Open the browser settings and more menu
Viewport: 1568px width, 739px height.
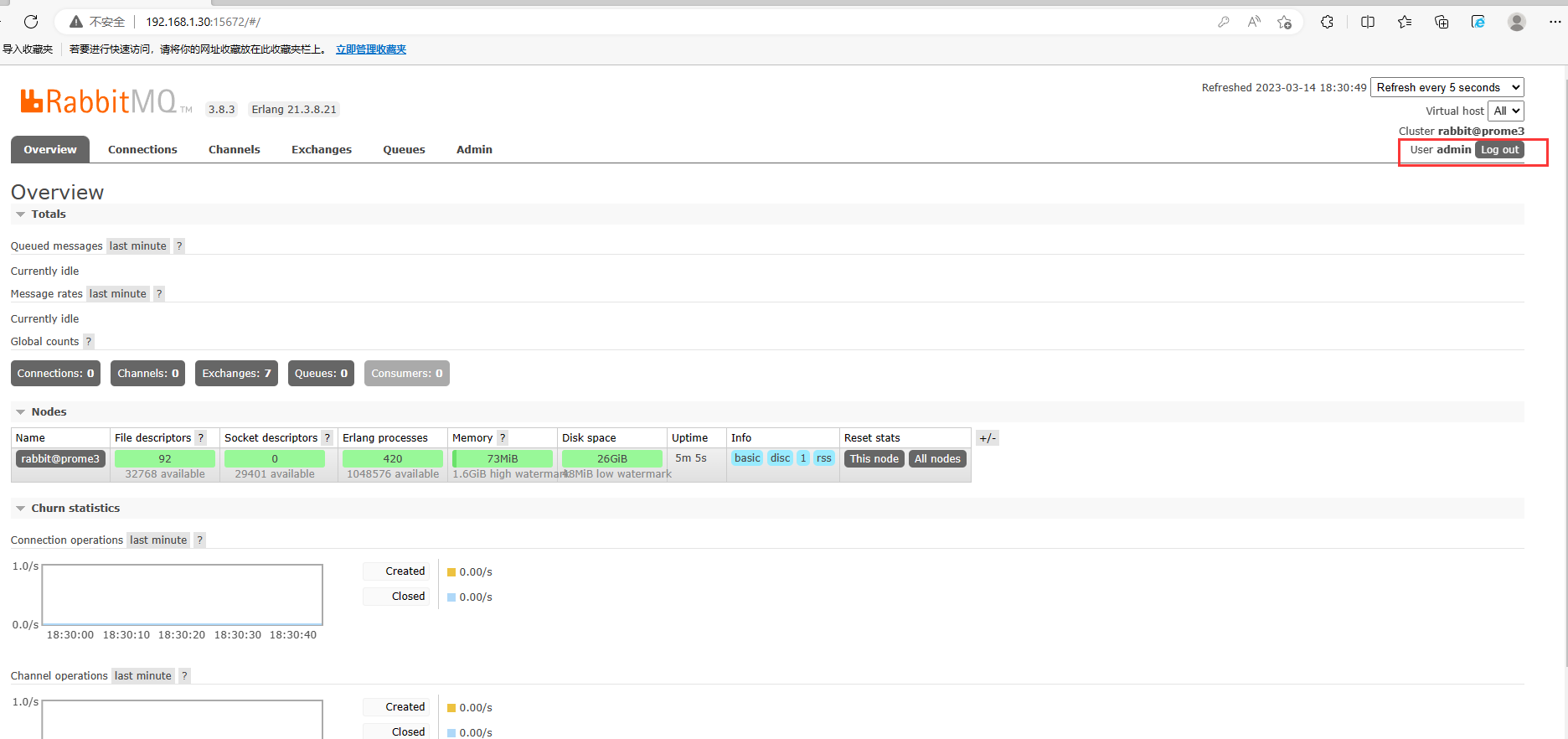pos(1555,22)
